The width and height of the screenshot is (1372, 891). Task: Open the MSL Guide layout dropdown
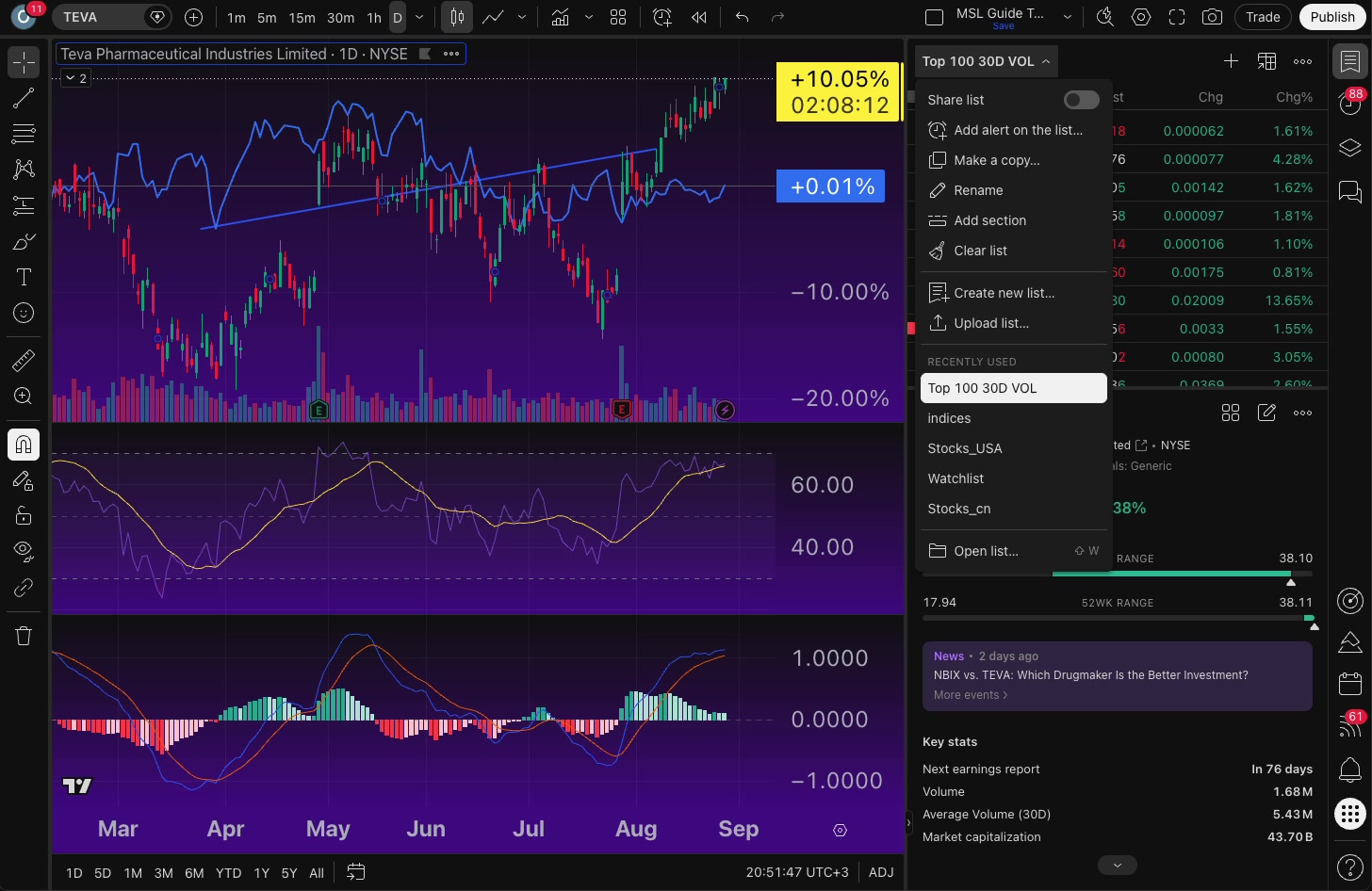point(1068,17)
